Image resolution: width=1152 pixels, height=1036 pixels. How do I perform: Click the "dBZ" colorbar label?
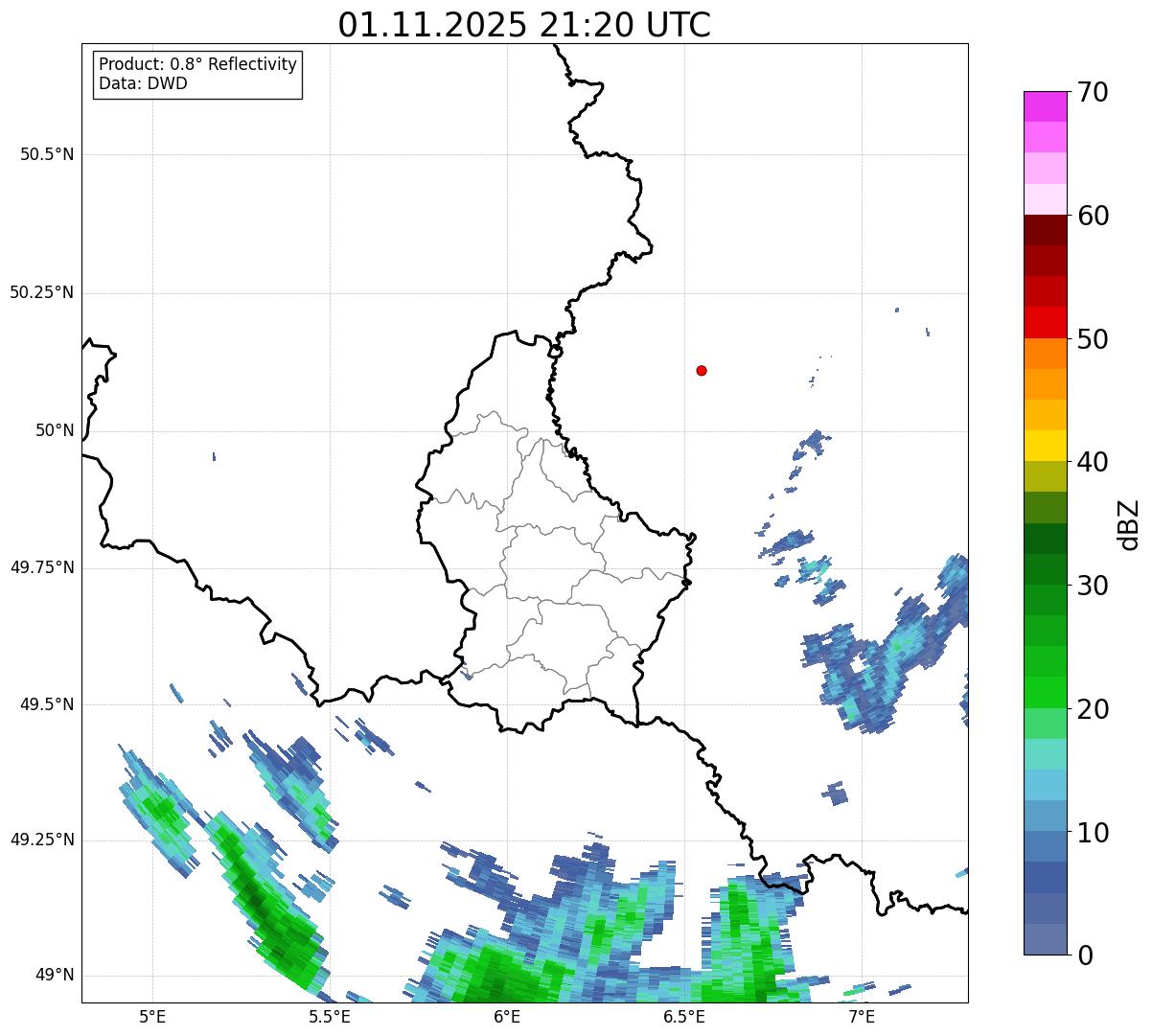[x=1129, y=523]
